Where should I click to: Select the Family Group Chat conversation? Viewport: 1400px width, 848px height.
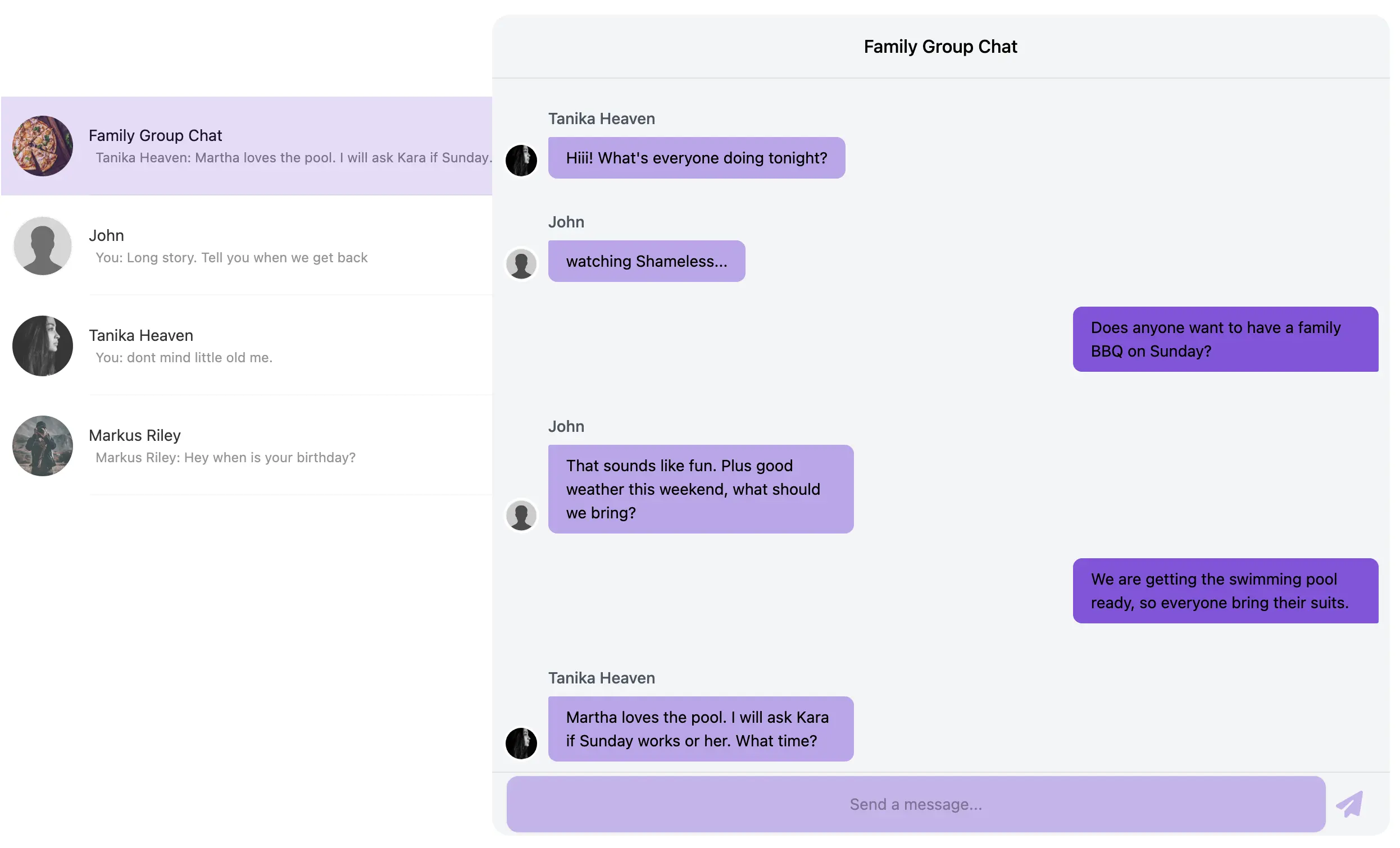[244, 145]
